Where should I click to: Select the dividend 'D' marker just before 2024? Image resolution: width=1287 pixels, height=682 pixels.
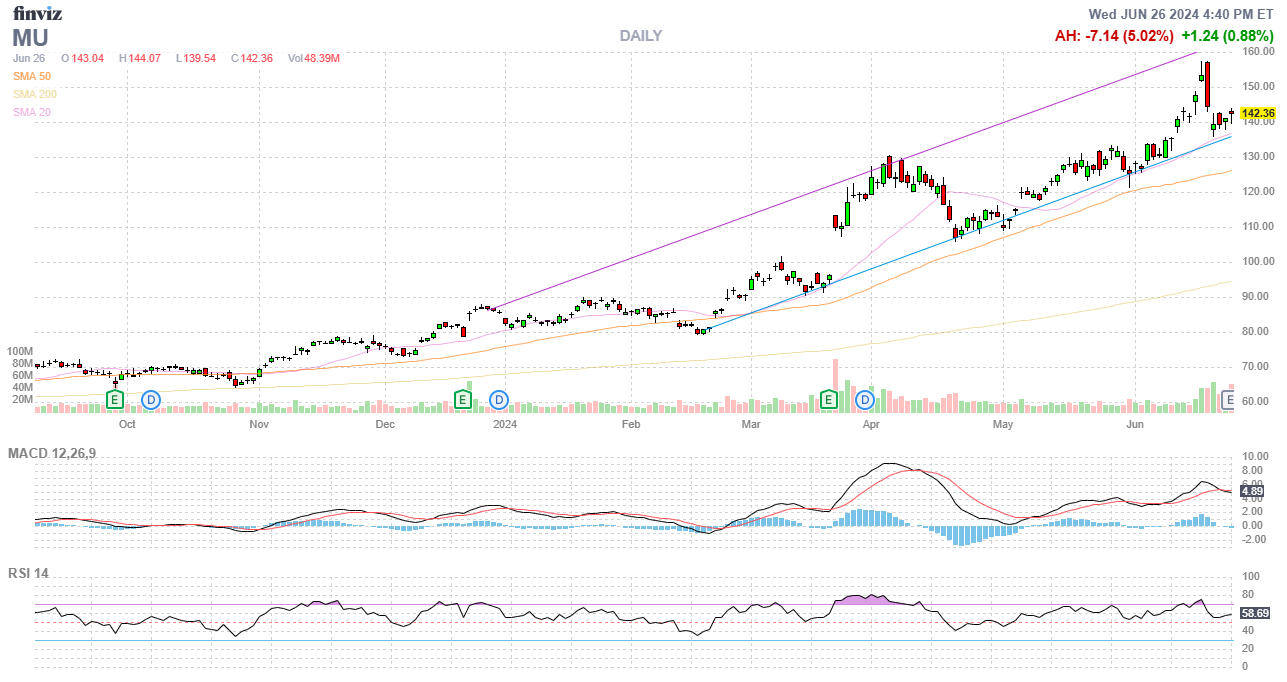pyautogui.click(x=499, y=400)
